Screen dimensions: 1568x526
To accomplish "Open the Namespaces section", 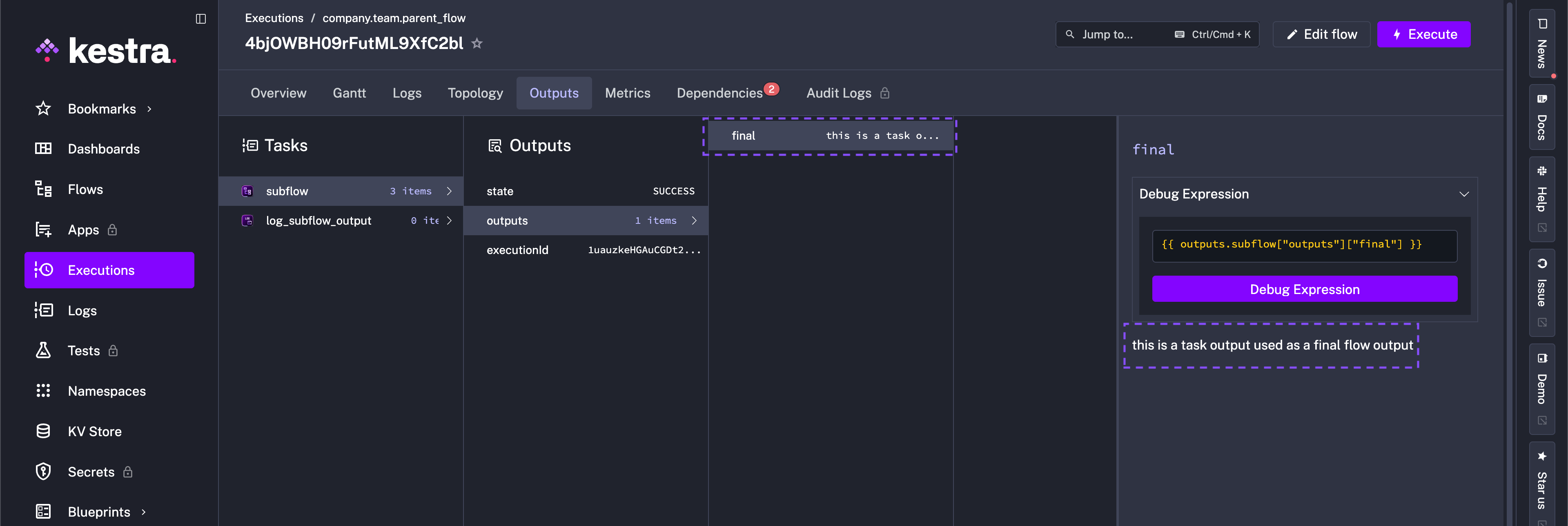I will [x=107, y=391].
